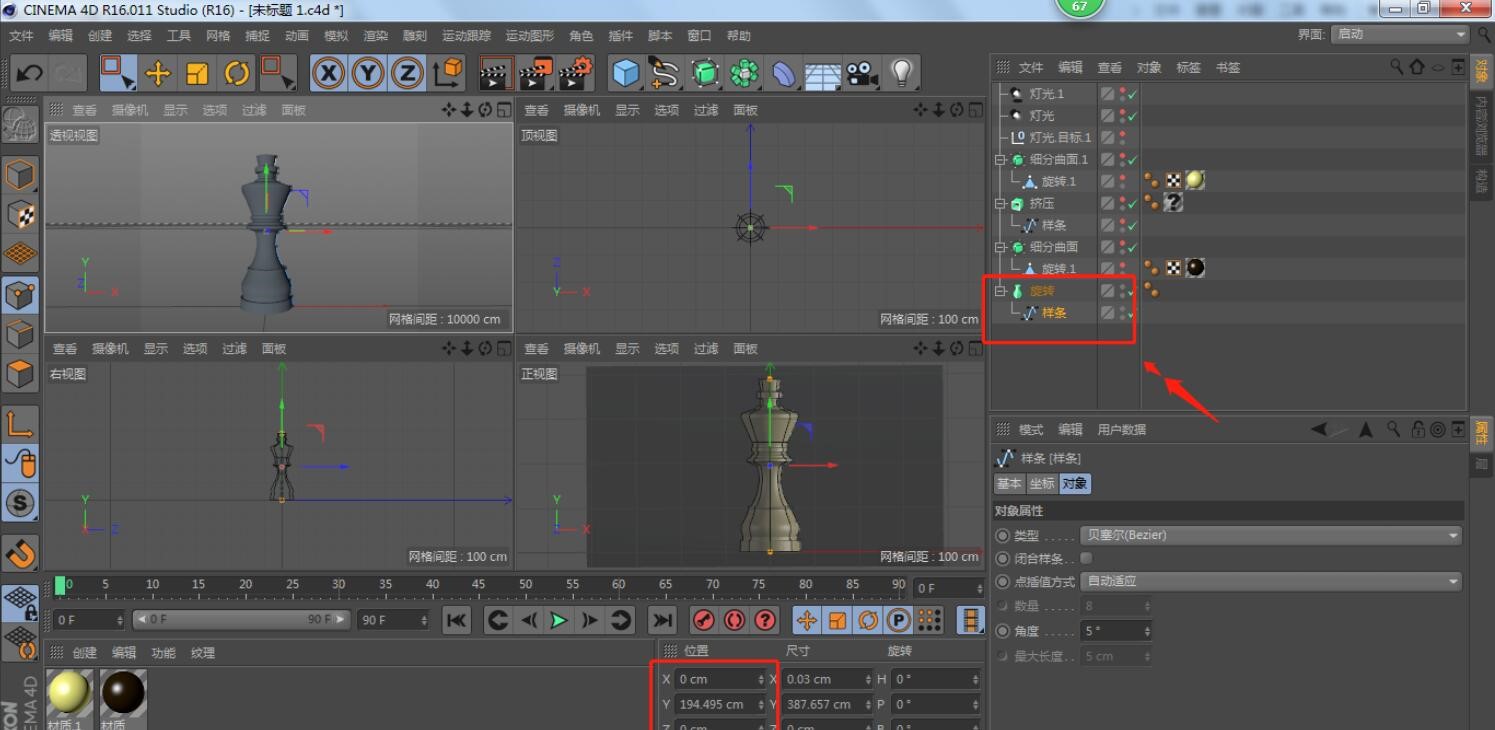Viewport: 1495px width, 730px height.
Task: Select the Rotate tool icon
Action: click(x=237, y=73)
